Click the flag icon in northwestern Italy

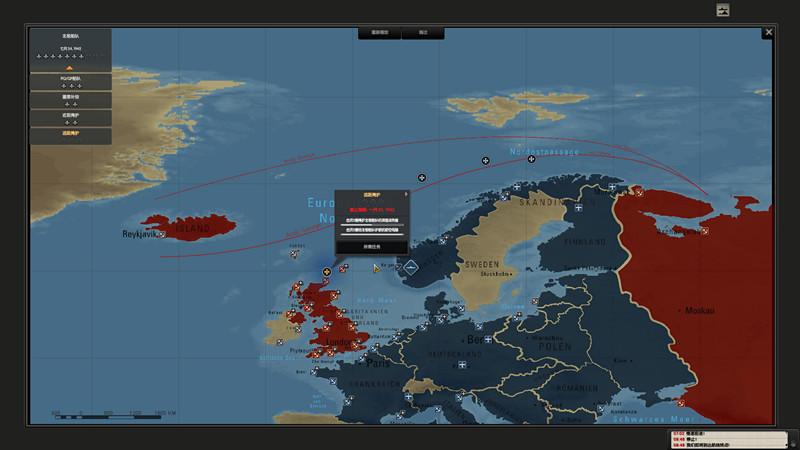pyautogui.click(x=408, y=396)
